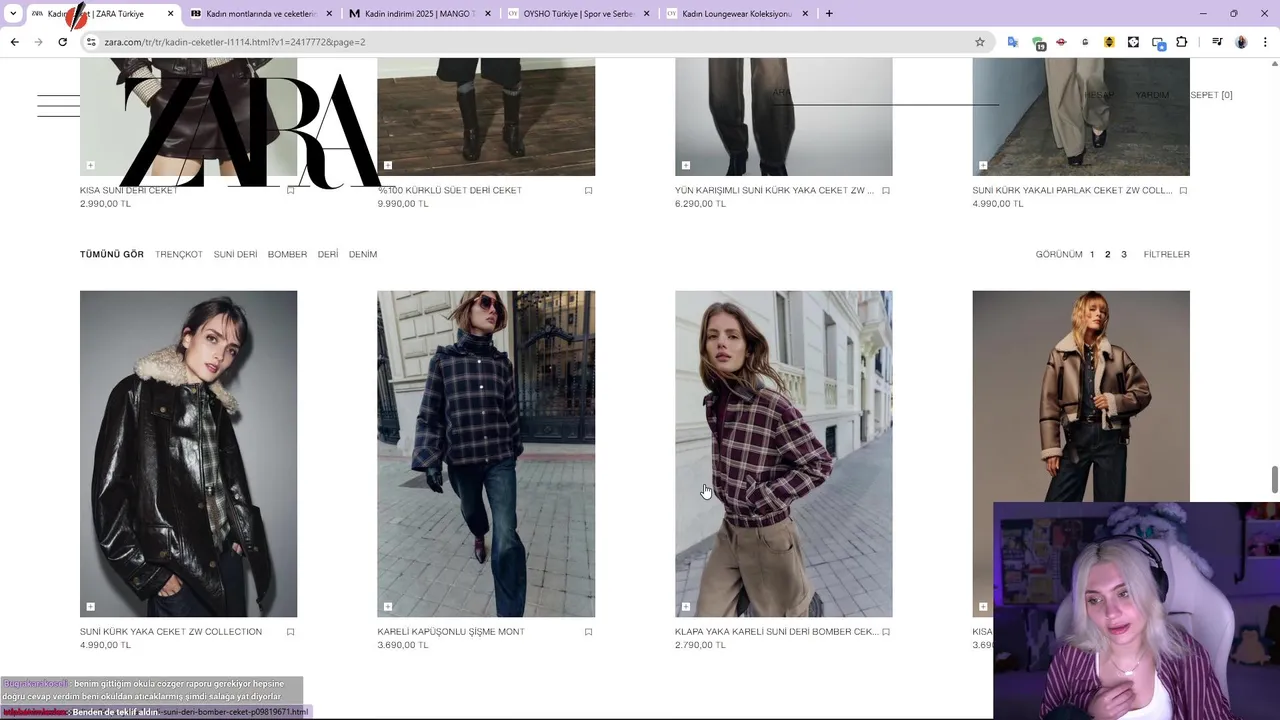The height and width of the screenshot is (720, 1280).
Task: Star this page as a bookmark
Action: [980, 42]
